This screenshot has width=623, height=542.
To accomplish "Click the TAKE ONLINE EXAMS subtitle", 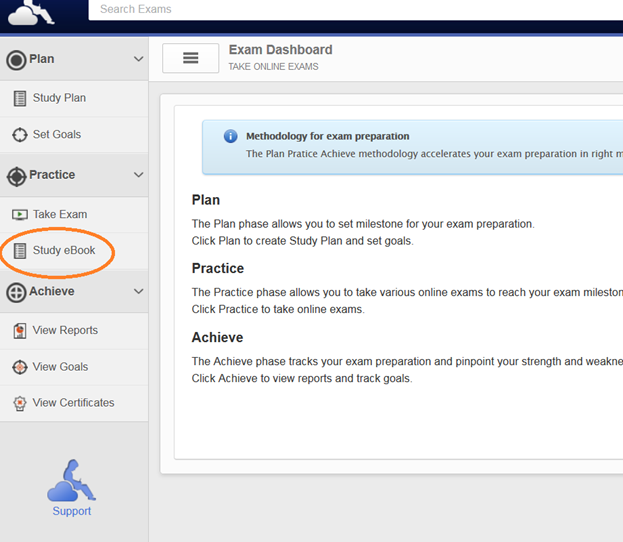I will (273, 67).
